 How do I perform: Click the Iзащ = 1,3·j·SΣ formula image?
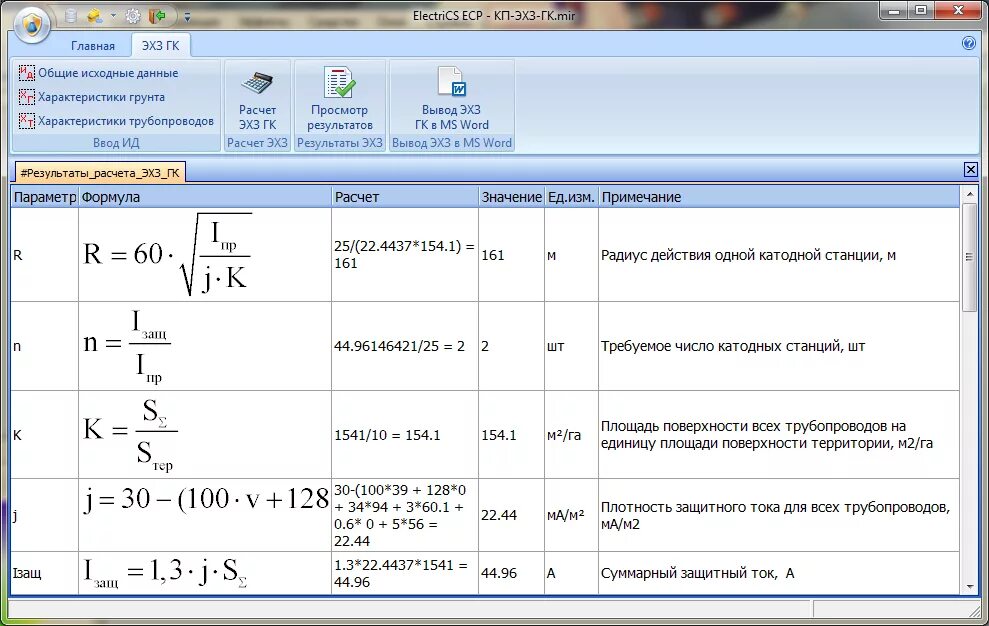165,572
